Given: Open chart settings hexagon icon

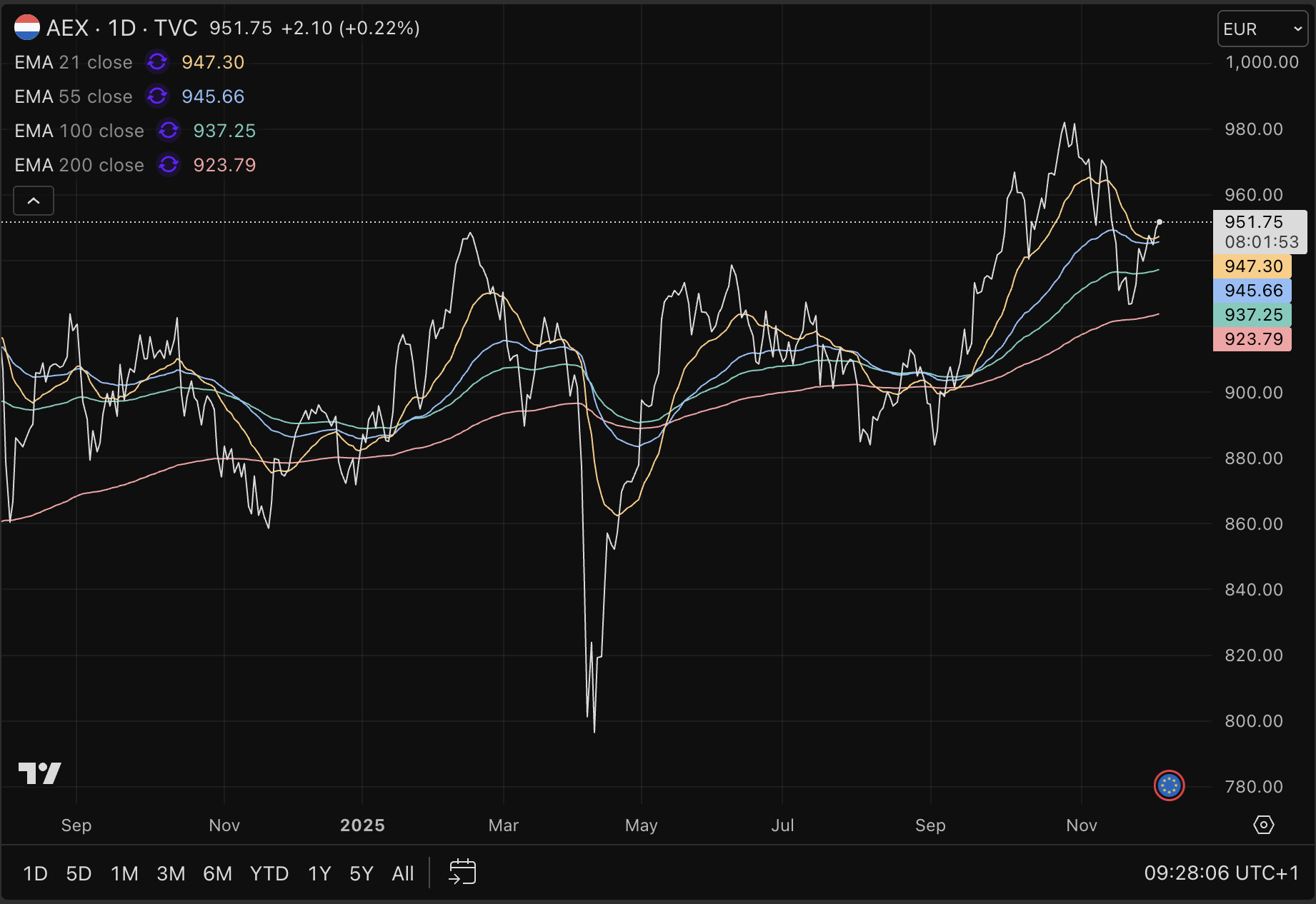Looking at the screenshot, I should coord(1263,825).
